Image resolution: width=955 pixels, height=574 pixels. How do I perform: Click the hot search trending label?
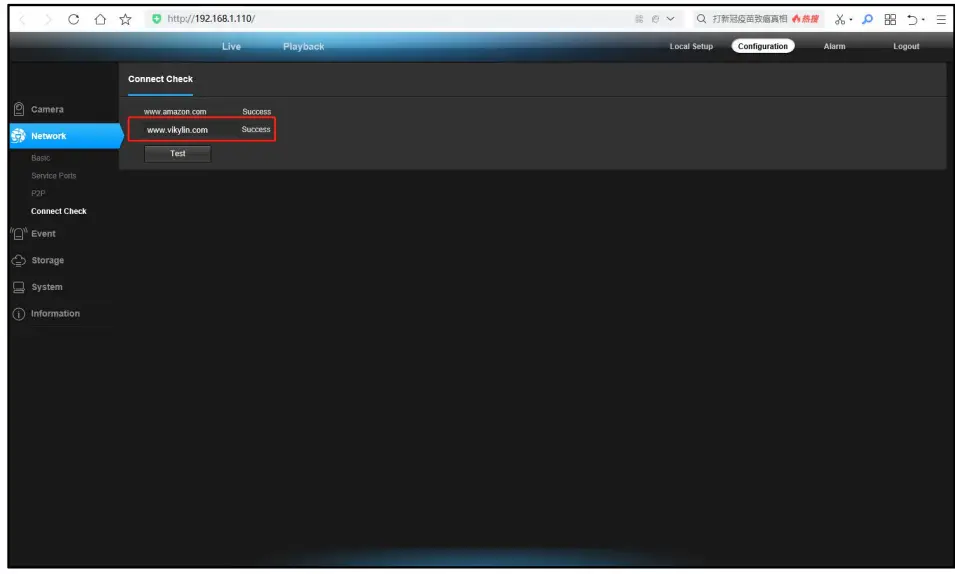coord(805,19)
